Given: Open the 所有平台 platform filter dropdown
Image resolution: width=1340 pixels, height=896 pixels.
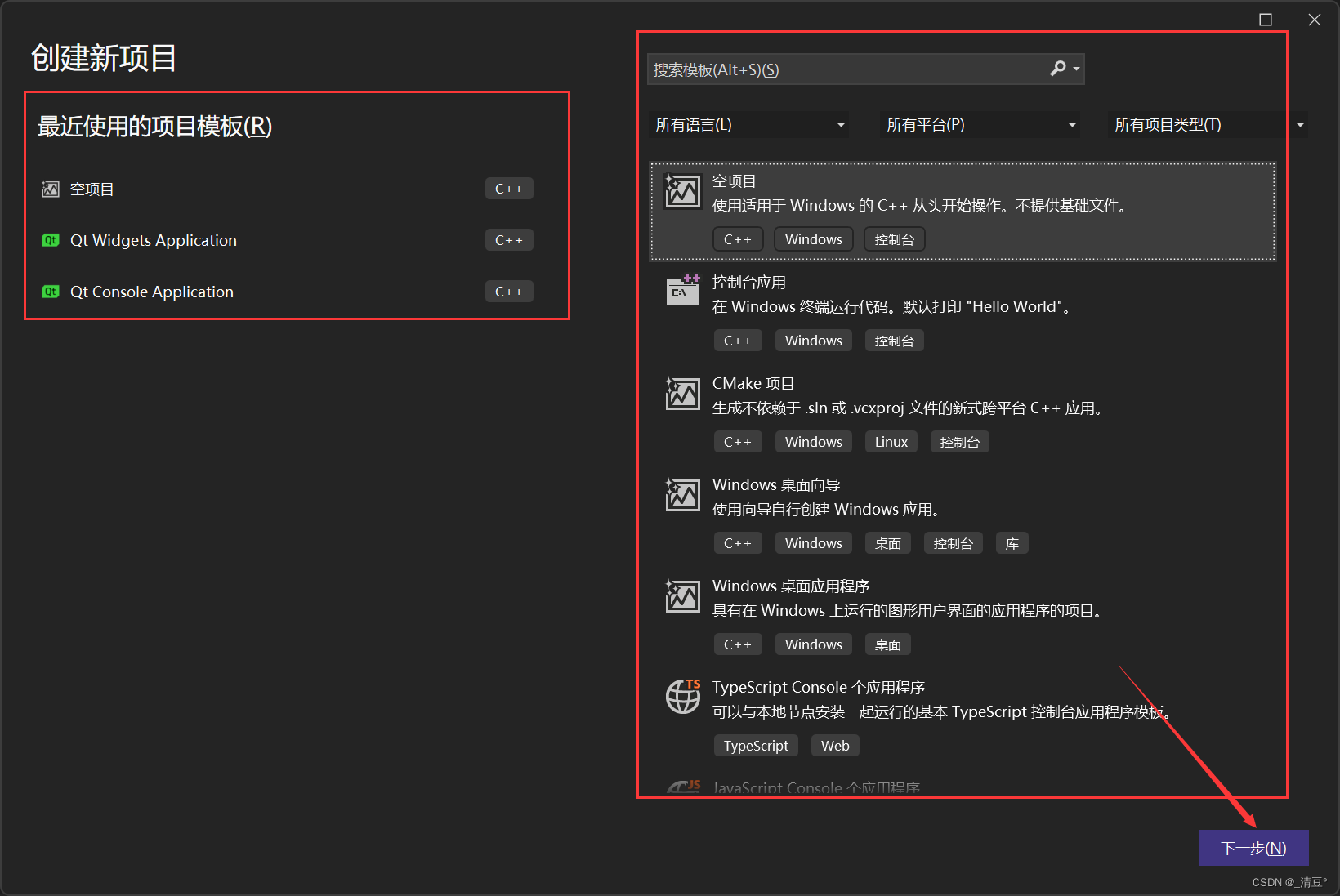Looking at the screenshot, I should click(980, 125).
